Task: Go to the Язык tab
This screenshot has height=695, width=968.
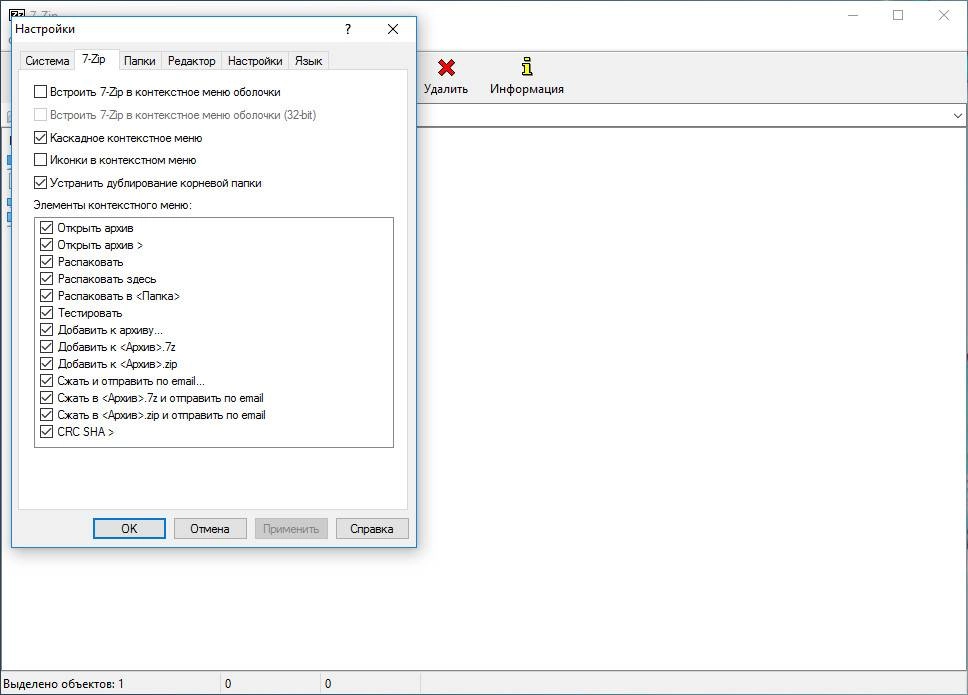Action: pos(308,60)
